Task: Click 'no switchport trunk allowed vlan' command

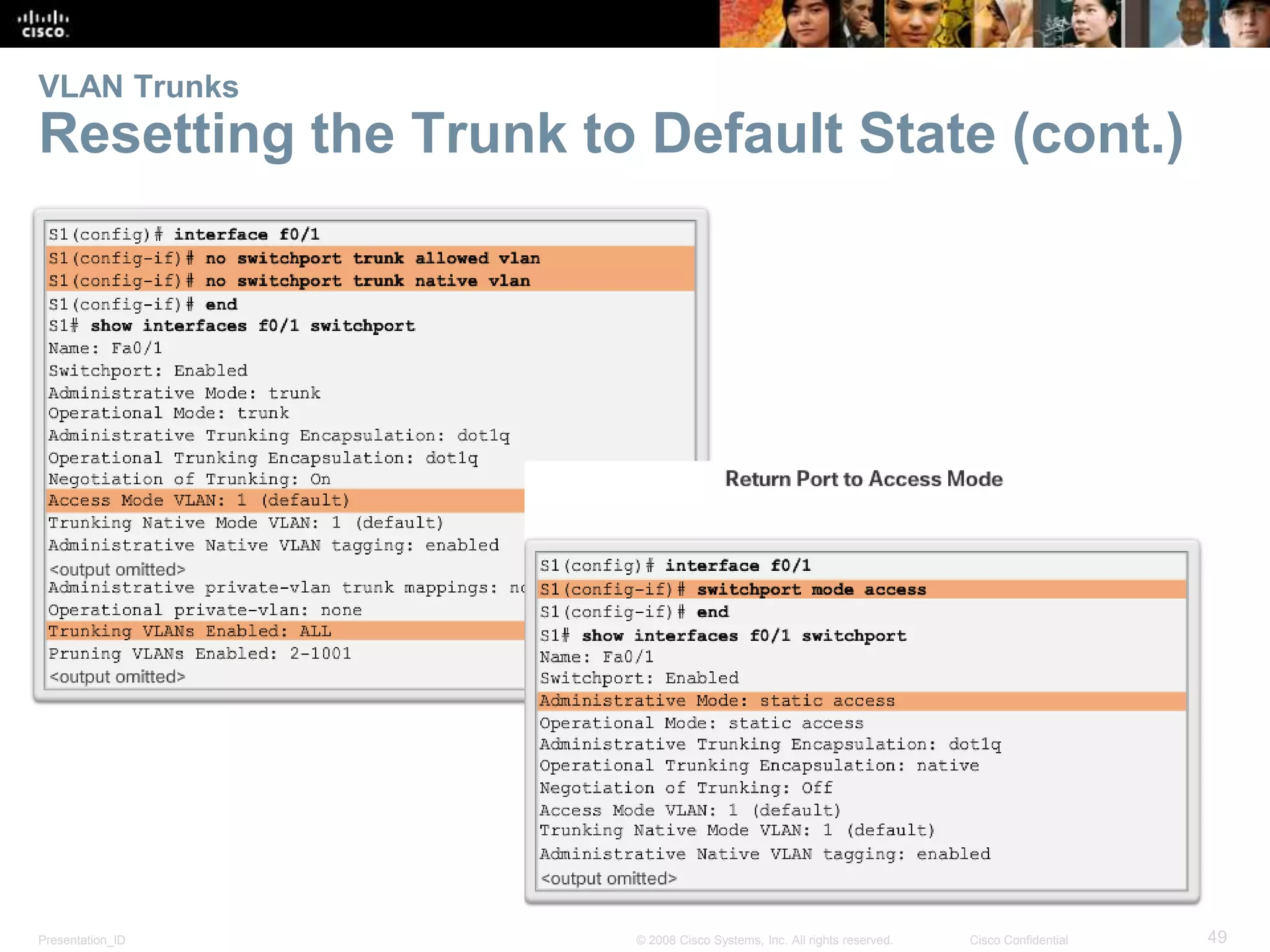Action: (372, 258)
